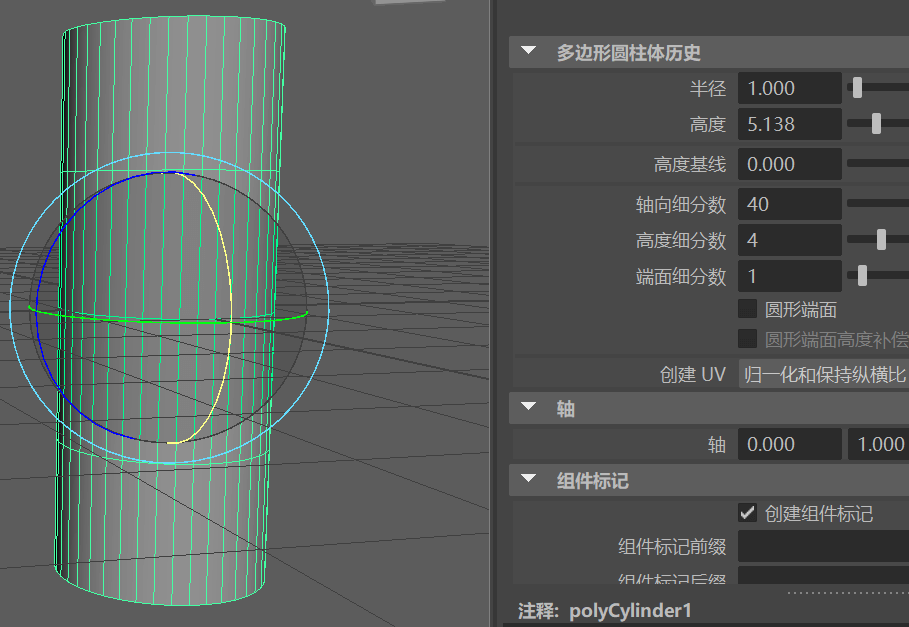Collapse the 轴 section
The image size is (909, 627).
coord(528,406)
